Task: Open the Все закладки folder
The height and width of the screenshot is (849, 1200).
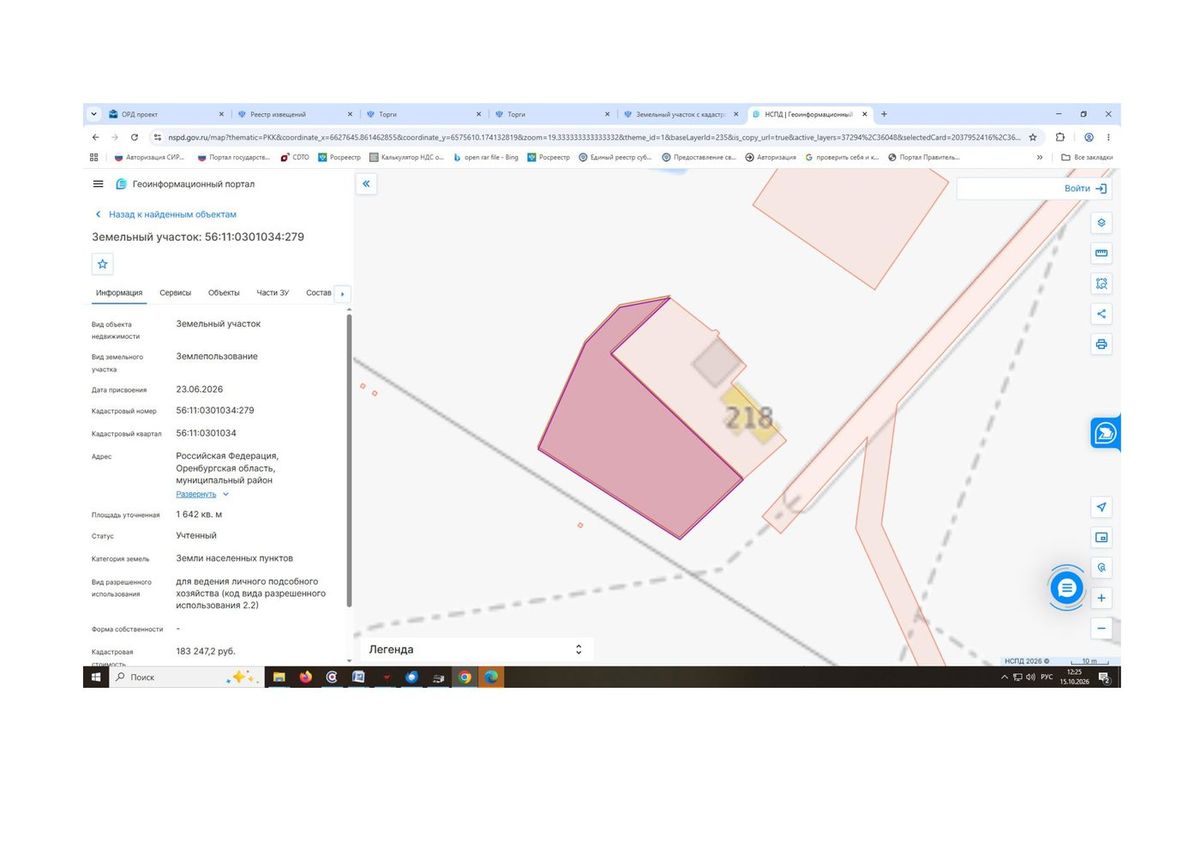Action: pyautogui.click(x=1087, y=157)
